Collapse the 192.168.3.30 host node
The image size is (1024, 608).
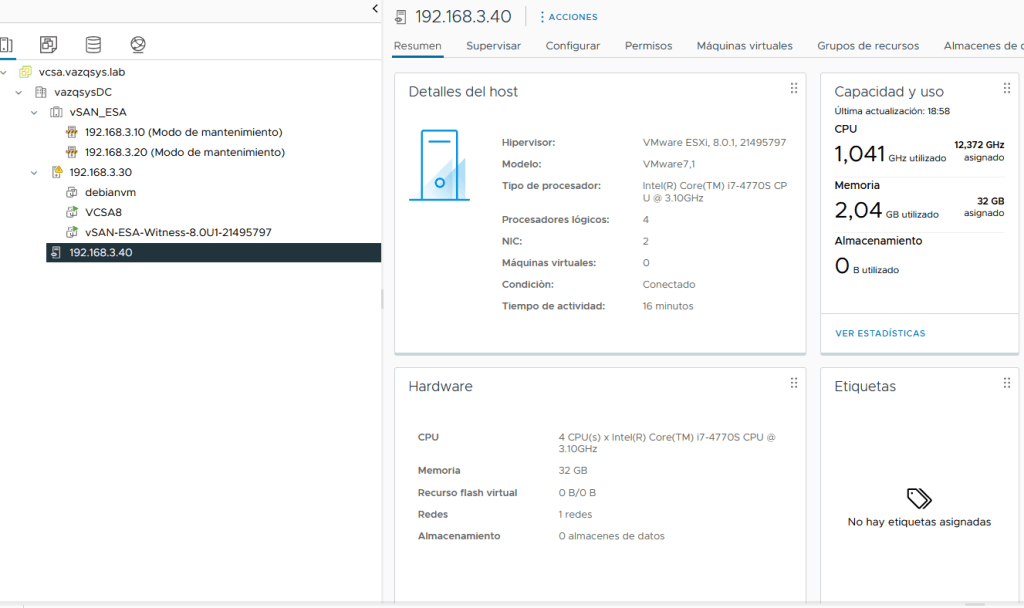click(34, 172)
